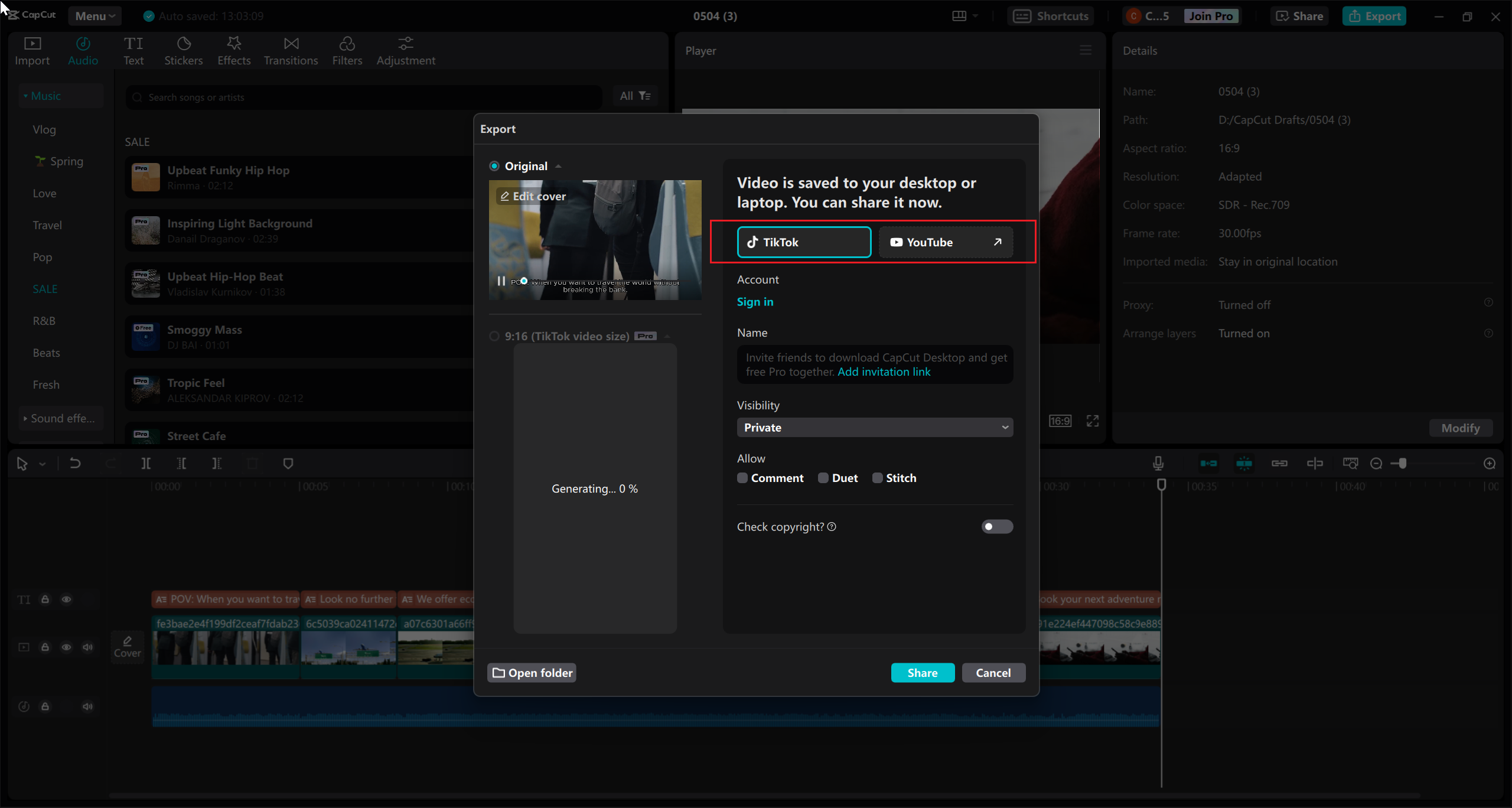This screenshot has height=808, width=1512.
Task: Click the microphone record voiceover icon
Action: 1158,464
